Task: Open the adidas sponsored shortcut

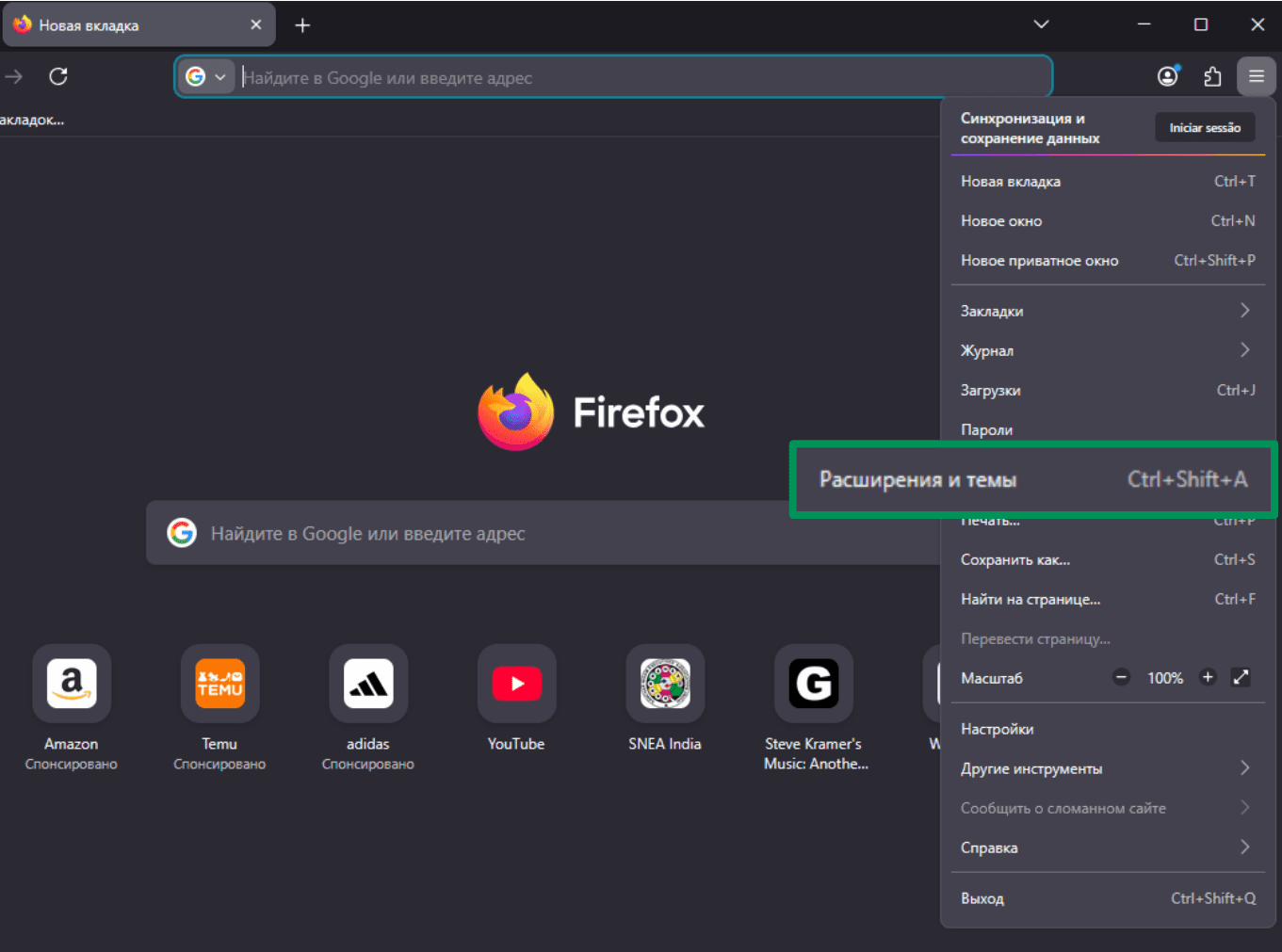Action: click(368, 684)
